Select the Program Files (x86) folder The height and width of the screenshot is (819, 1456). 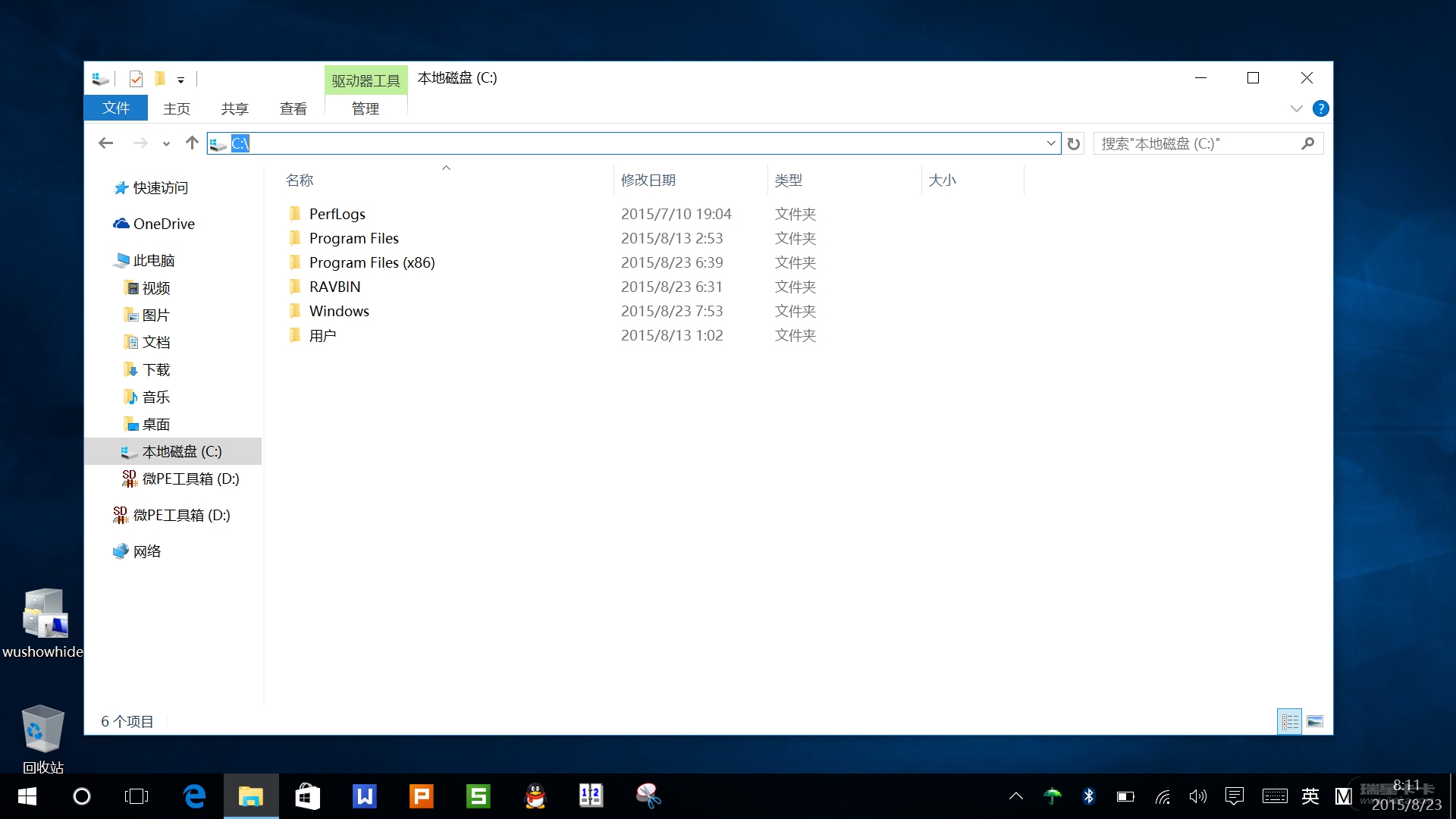click(372, 262)
